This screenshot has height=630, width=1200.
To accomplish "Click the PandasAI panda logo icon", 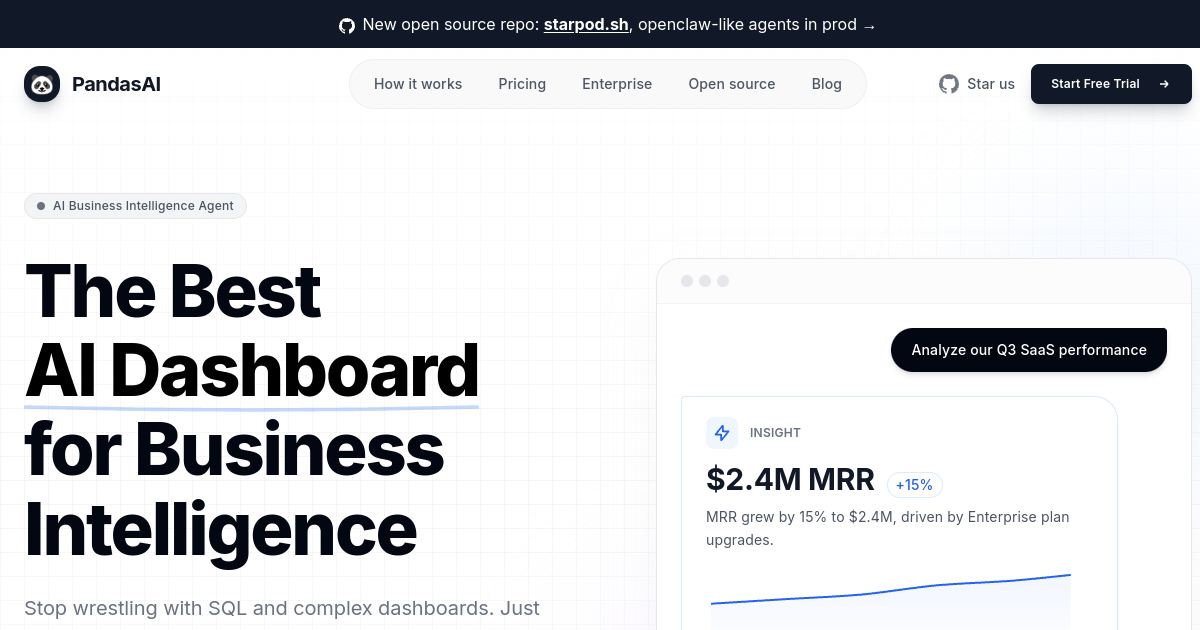I will [42, 84].
